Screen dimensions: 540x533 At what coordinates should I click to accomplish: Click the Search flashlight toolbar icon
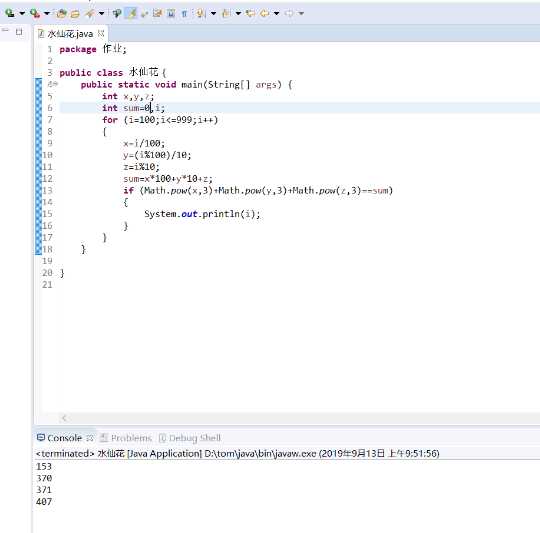click(x=90, y=13)
